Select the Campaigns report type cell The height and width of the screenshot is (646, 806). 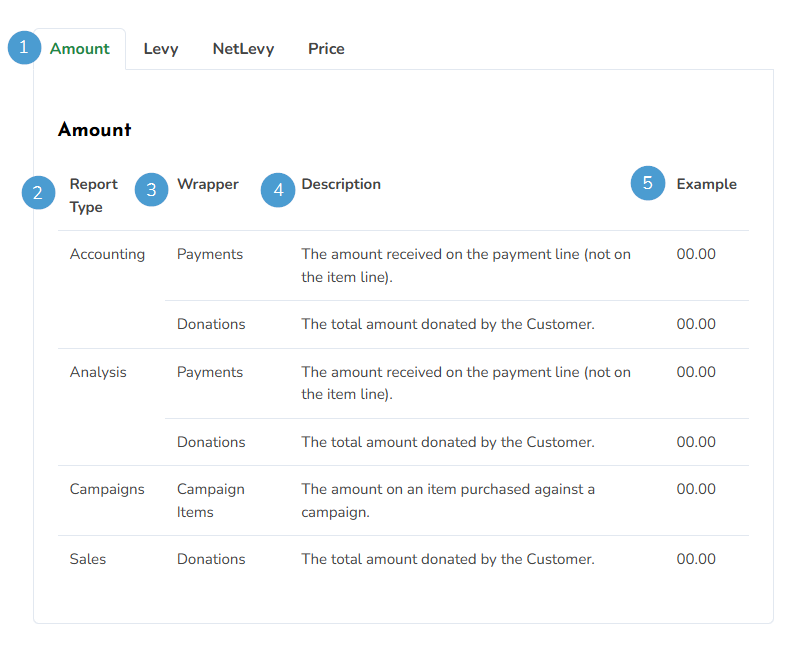(107, 489)
